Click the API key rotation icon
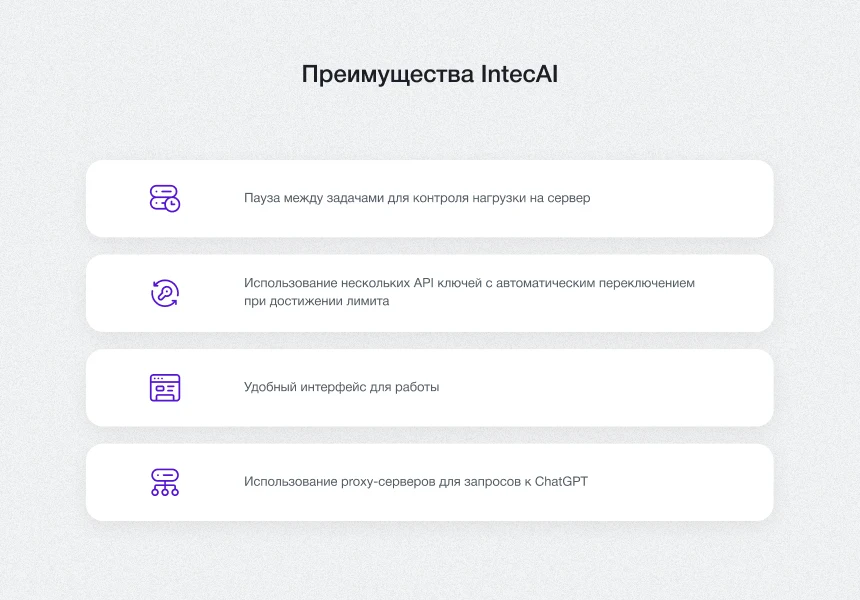The width and height of the screenshot is (860, 600). click(x=165, y=293)
